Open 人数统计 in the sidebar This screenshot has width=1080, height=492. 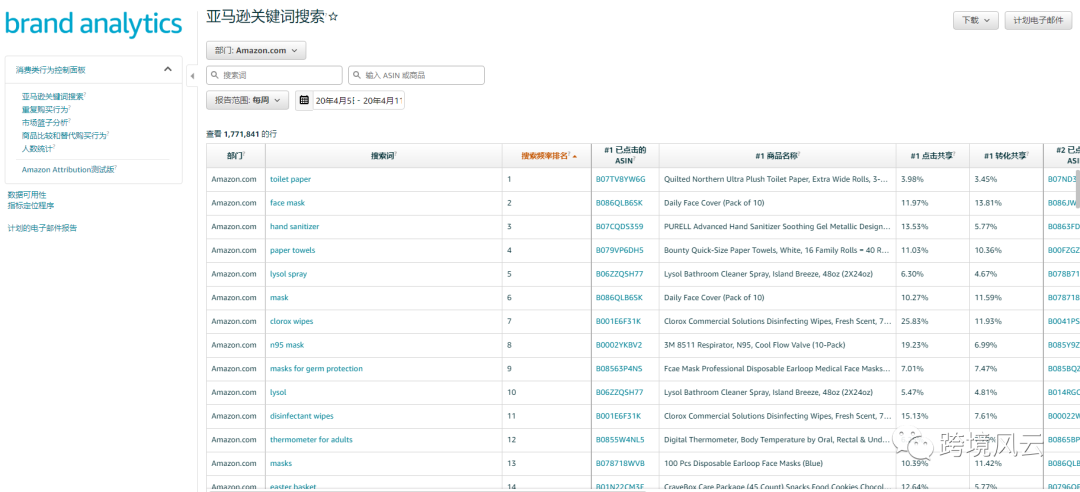pyautogui.click(x=38, y=148)
